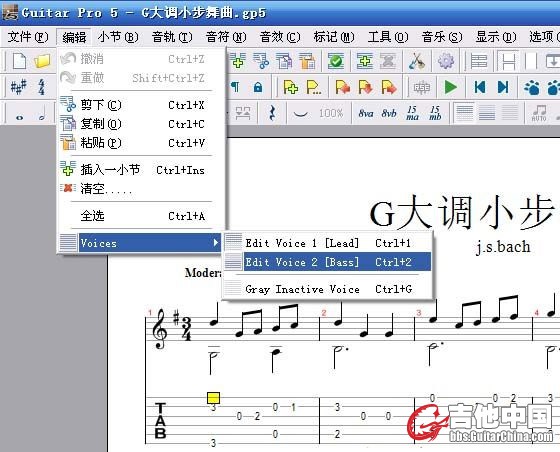Screen dimensions: 560x452
Task: Open the gear settings toolbar icon
Action: point(446,61)
